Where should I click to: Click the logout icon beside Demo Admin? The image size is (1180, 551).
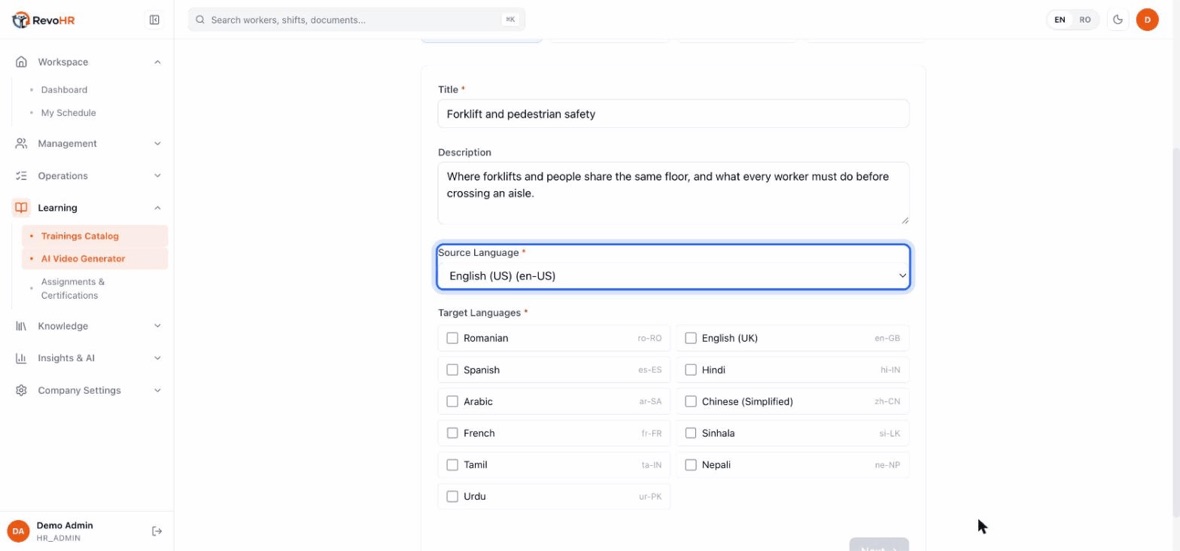157,531
